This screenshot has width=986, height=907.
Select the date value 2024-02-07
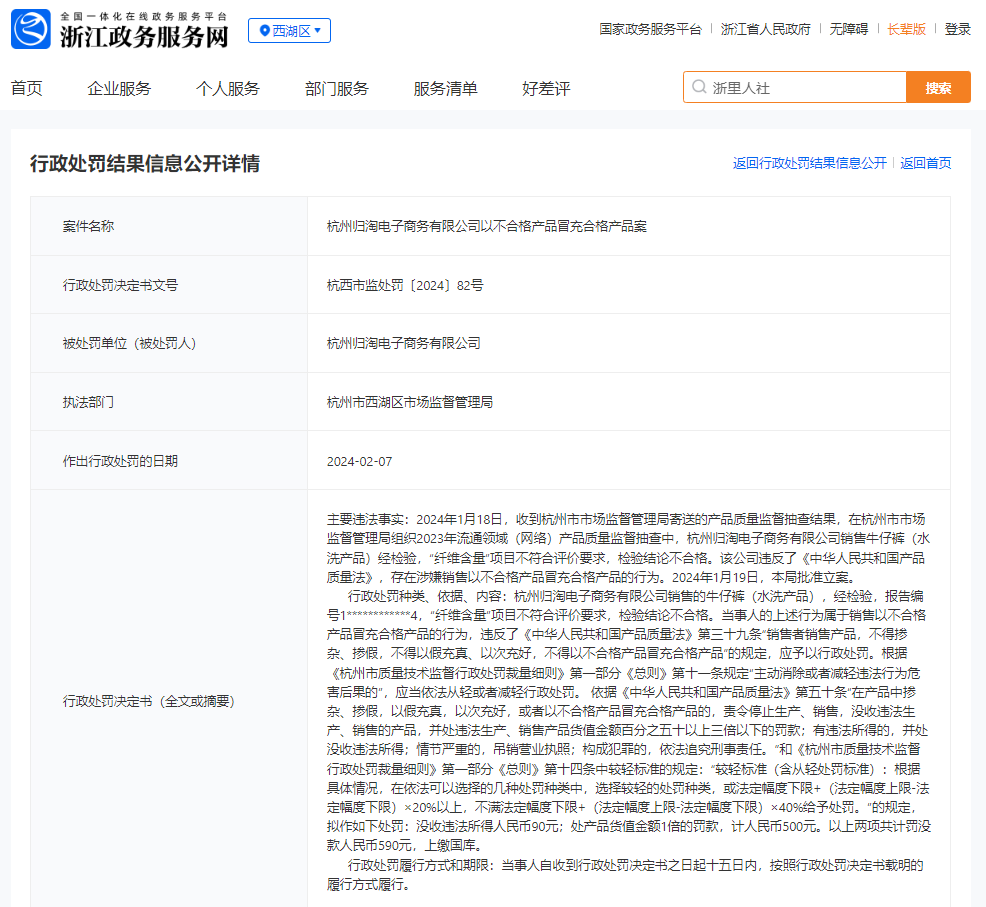tap(359, 461)
